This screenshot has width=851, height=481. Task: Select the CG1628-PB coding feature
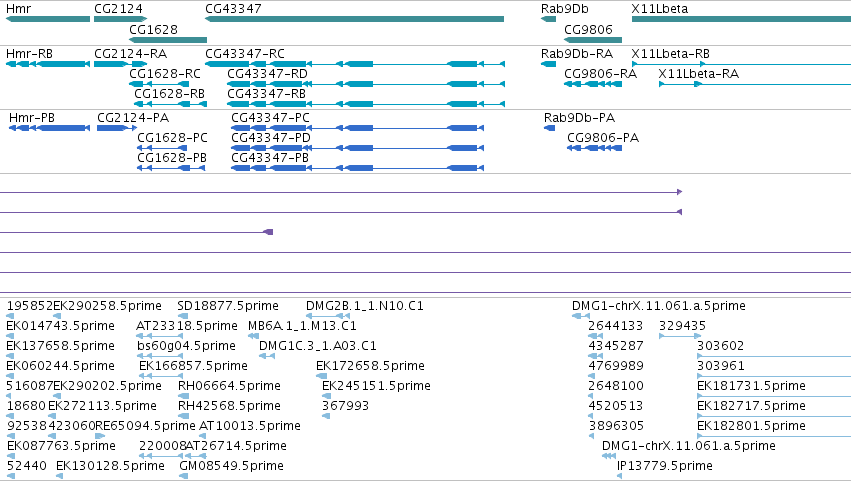pos(171,168)
